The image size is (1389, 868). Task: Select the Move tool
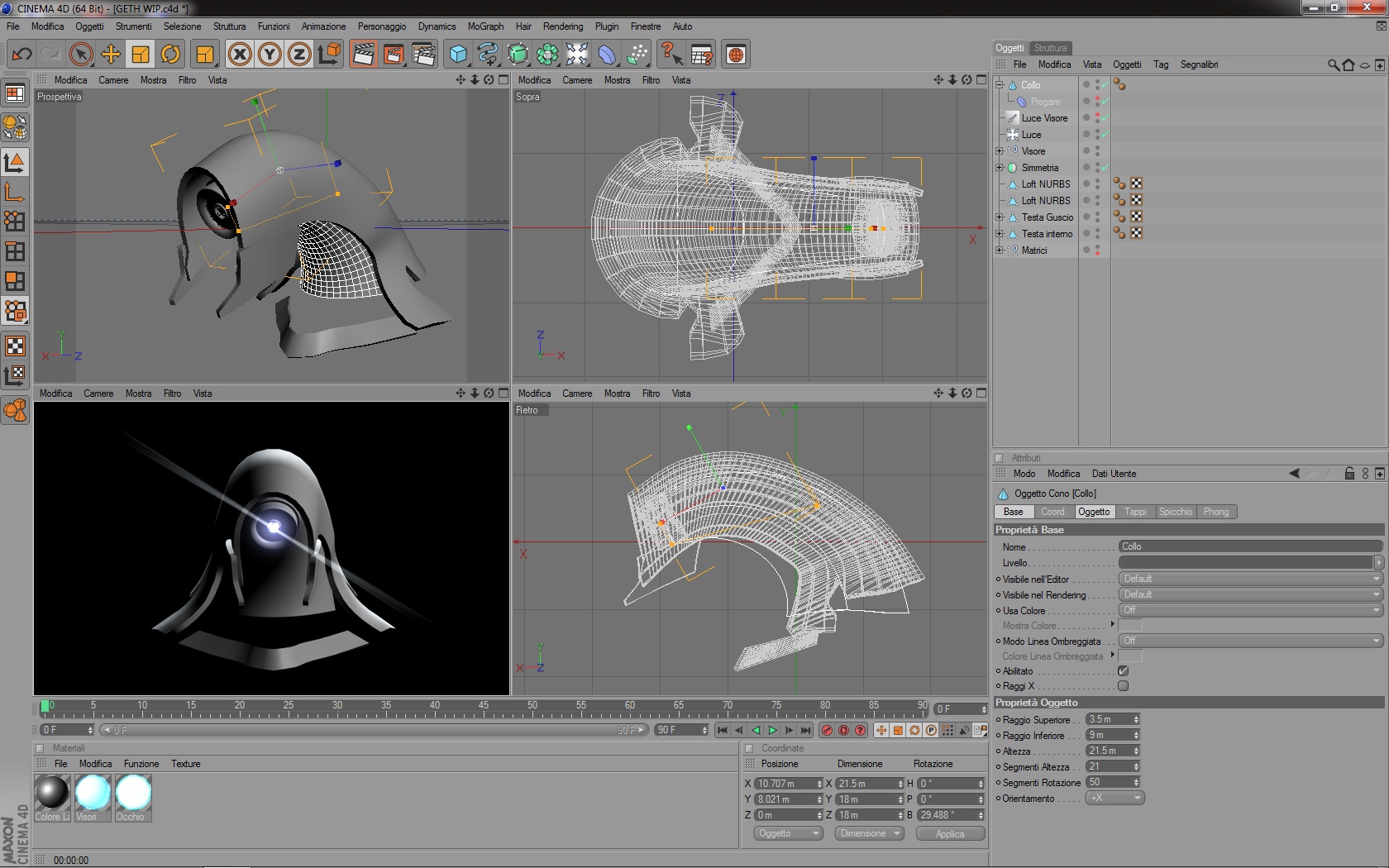[x=111, y=55]
